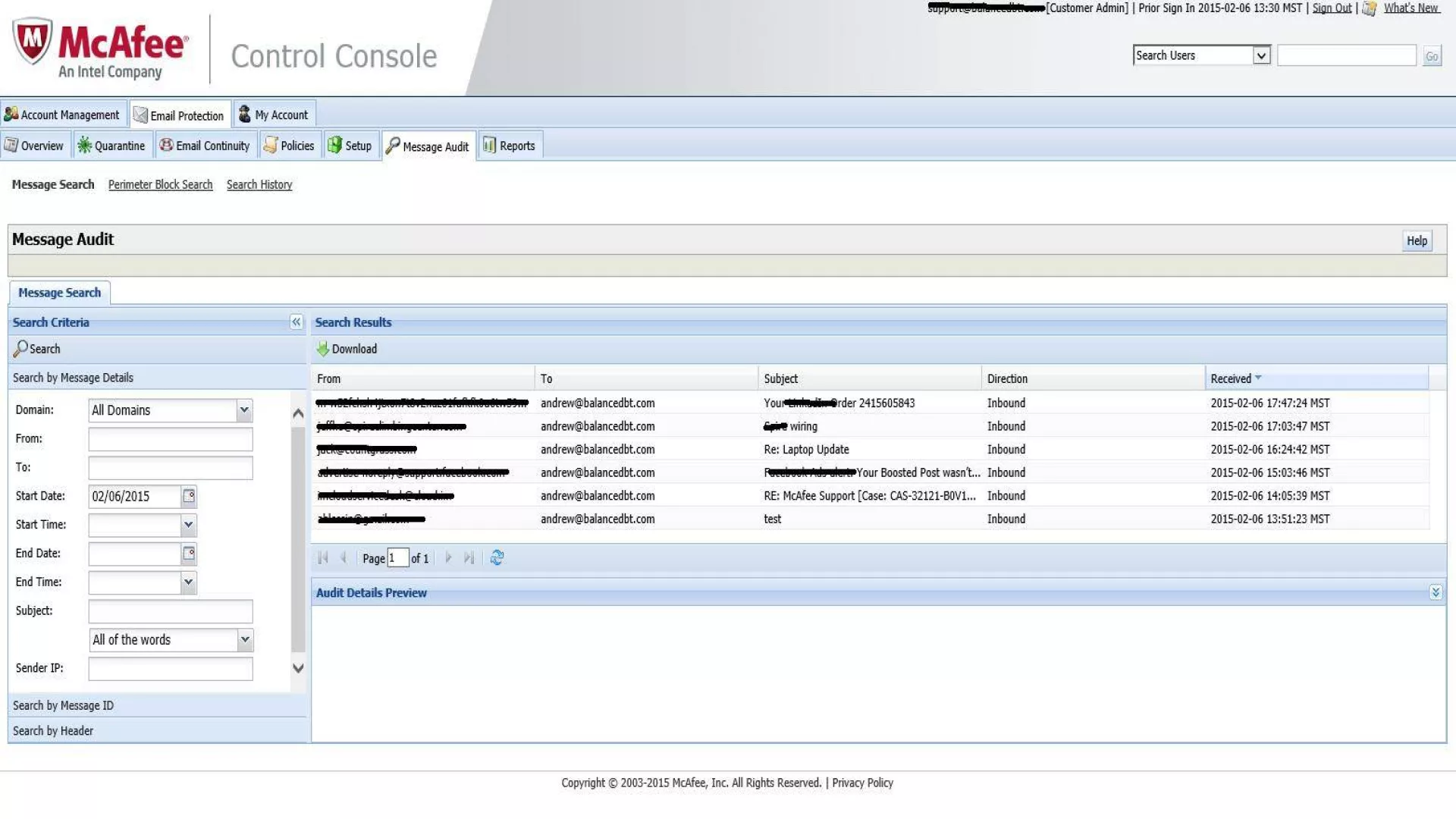Switch to the Account Management tab
Viewport: 1456px width, 819px height.
[62, 115]
